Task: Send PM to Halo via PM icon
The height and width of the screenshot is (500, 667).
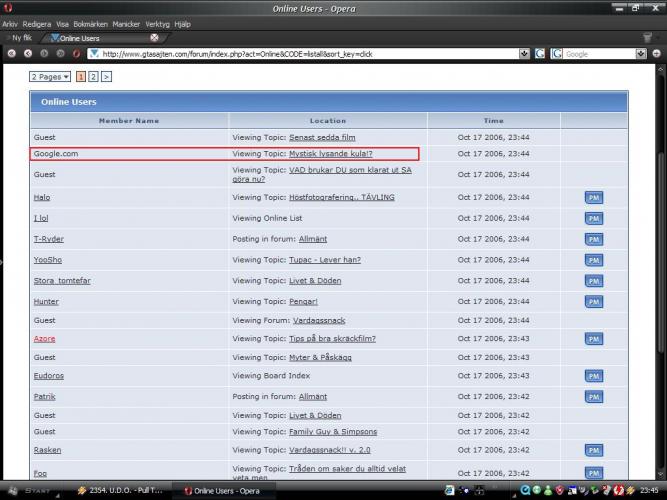Action: click(x=594, y=198)
